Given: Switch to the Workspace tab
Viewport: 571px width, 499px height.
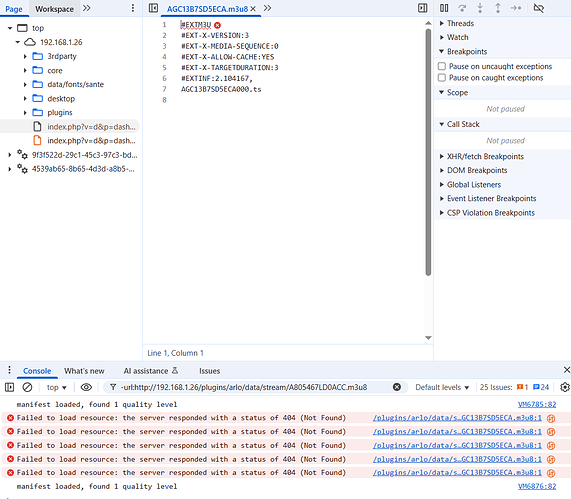Looking at the screenshot, I should point(54,9).
